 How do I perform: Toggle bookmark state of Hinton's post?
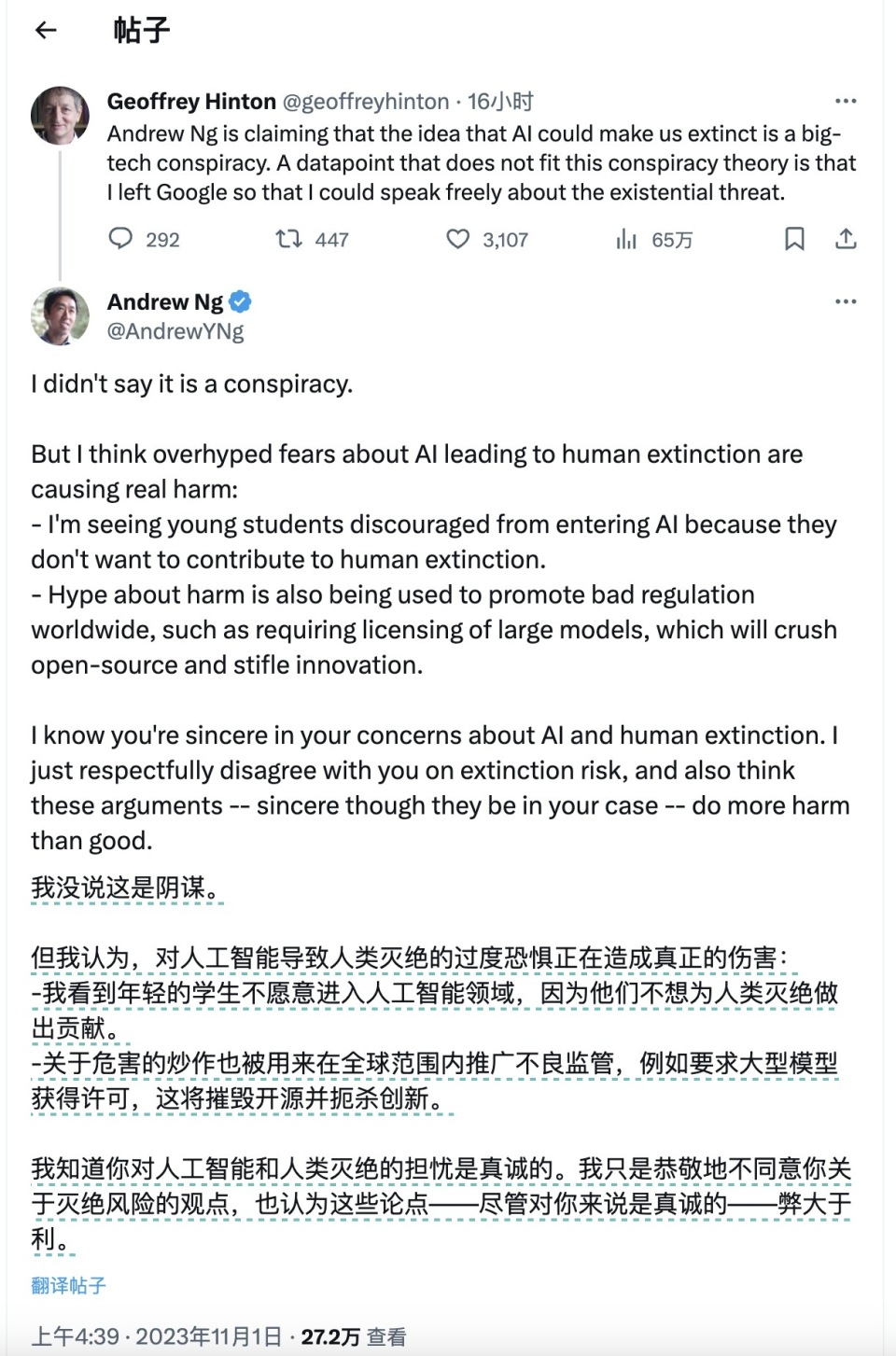794,240
